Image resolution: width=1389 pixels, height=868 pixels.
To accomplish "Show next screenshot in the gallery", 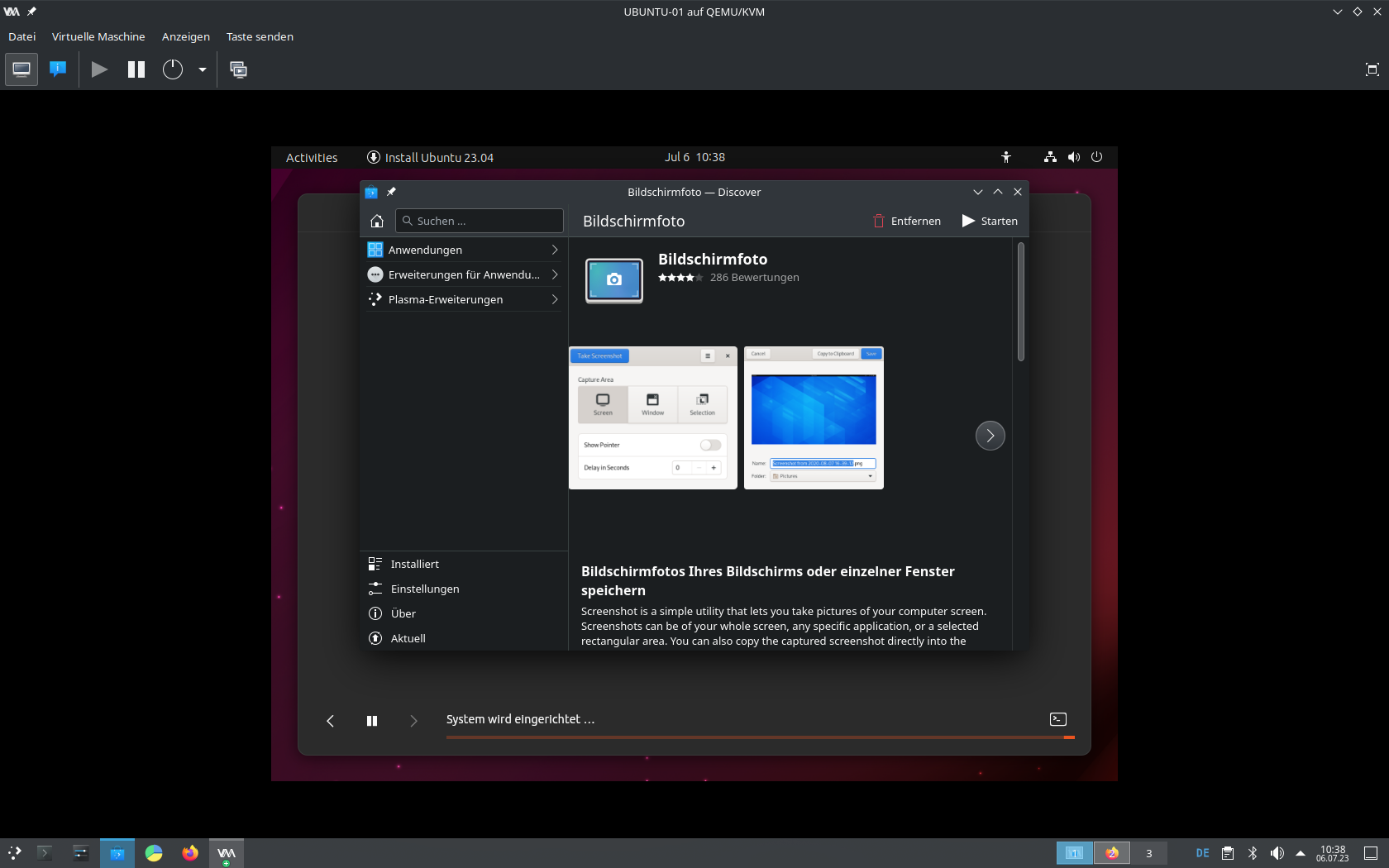I will click(x=990, y=436).
